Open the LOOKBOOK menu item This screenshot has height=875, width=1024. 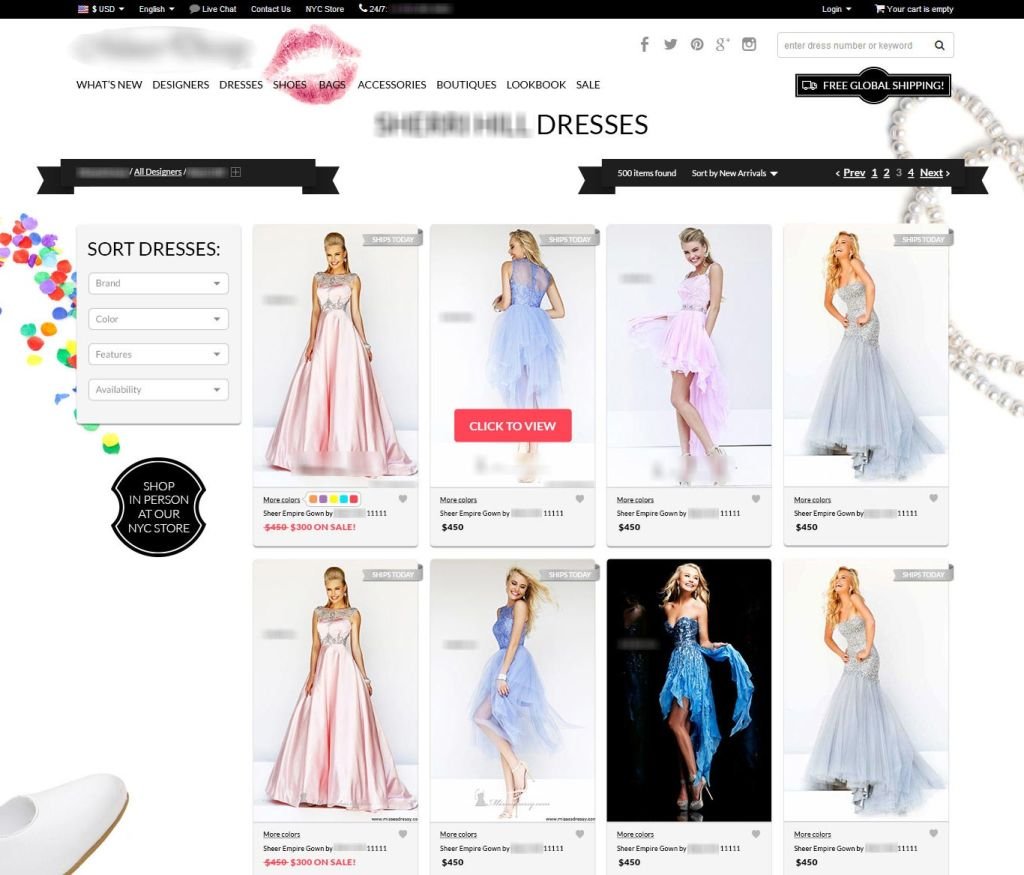click(x=535, y=85)
